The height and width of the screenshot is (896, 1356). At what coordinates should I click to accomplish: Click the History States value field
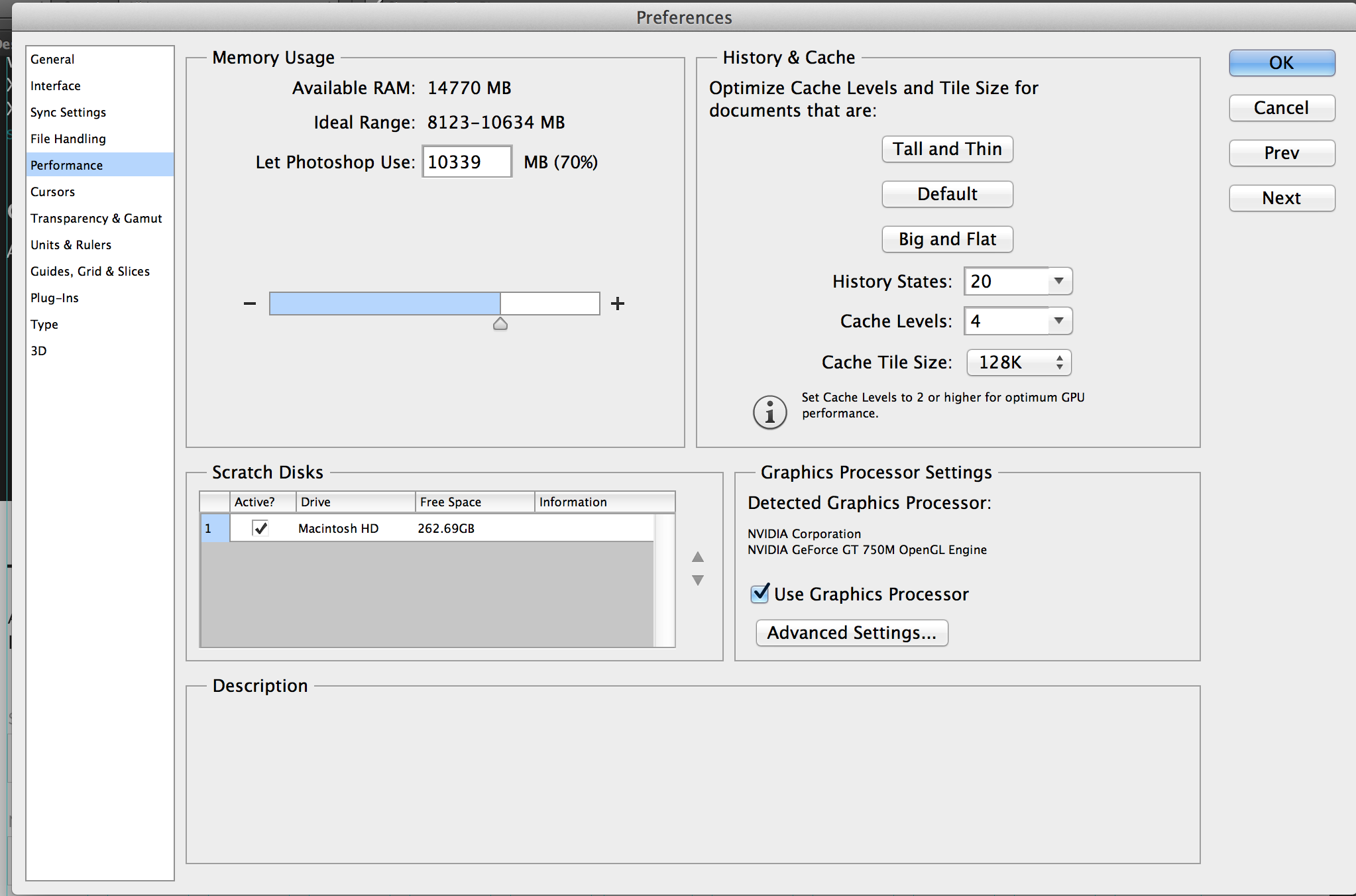tap(1007, 281)
